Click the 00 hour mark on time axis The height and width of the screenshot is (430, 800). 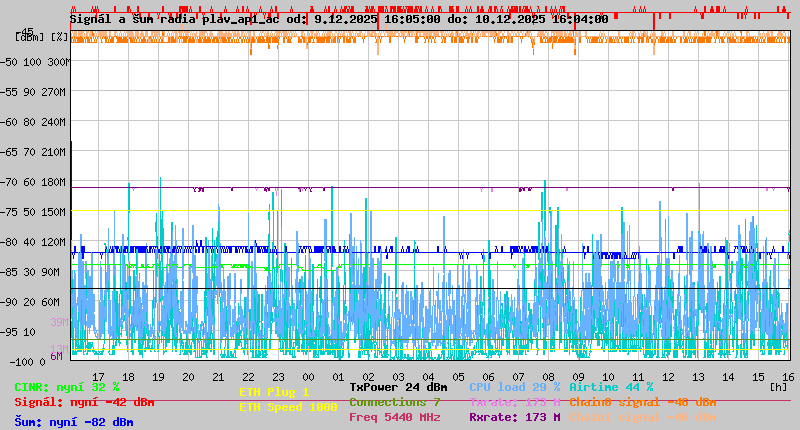tap(309, 377)
